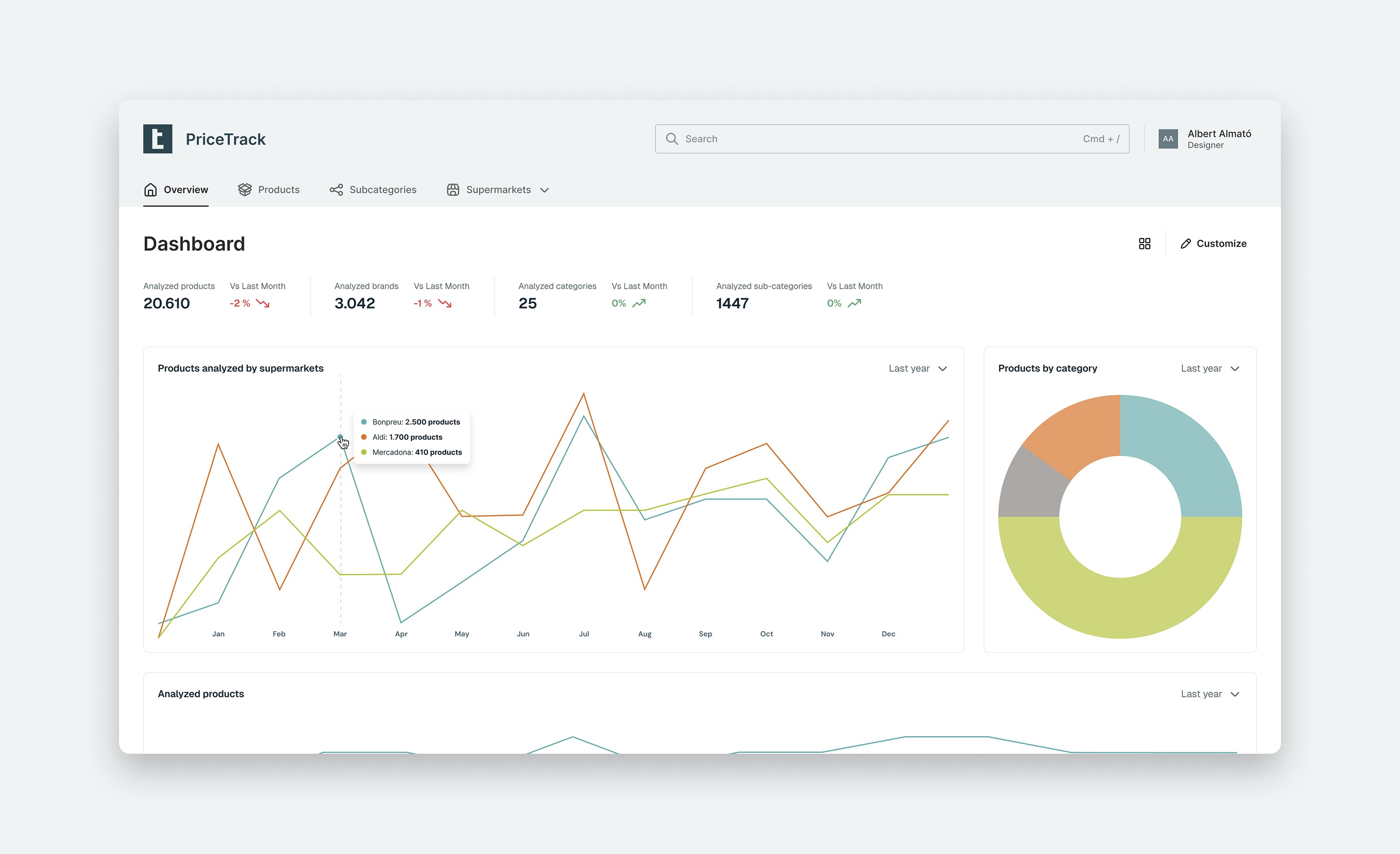Click the Products box icon
1400x854 pixels.
pos(244,189)
